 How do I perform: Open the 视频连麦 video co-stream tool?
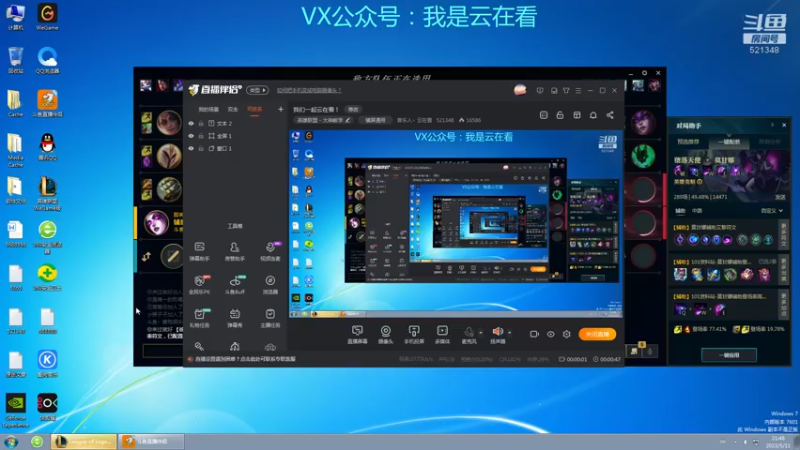click(270, 251)
